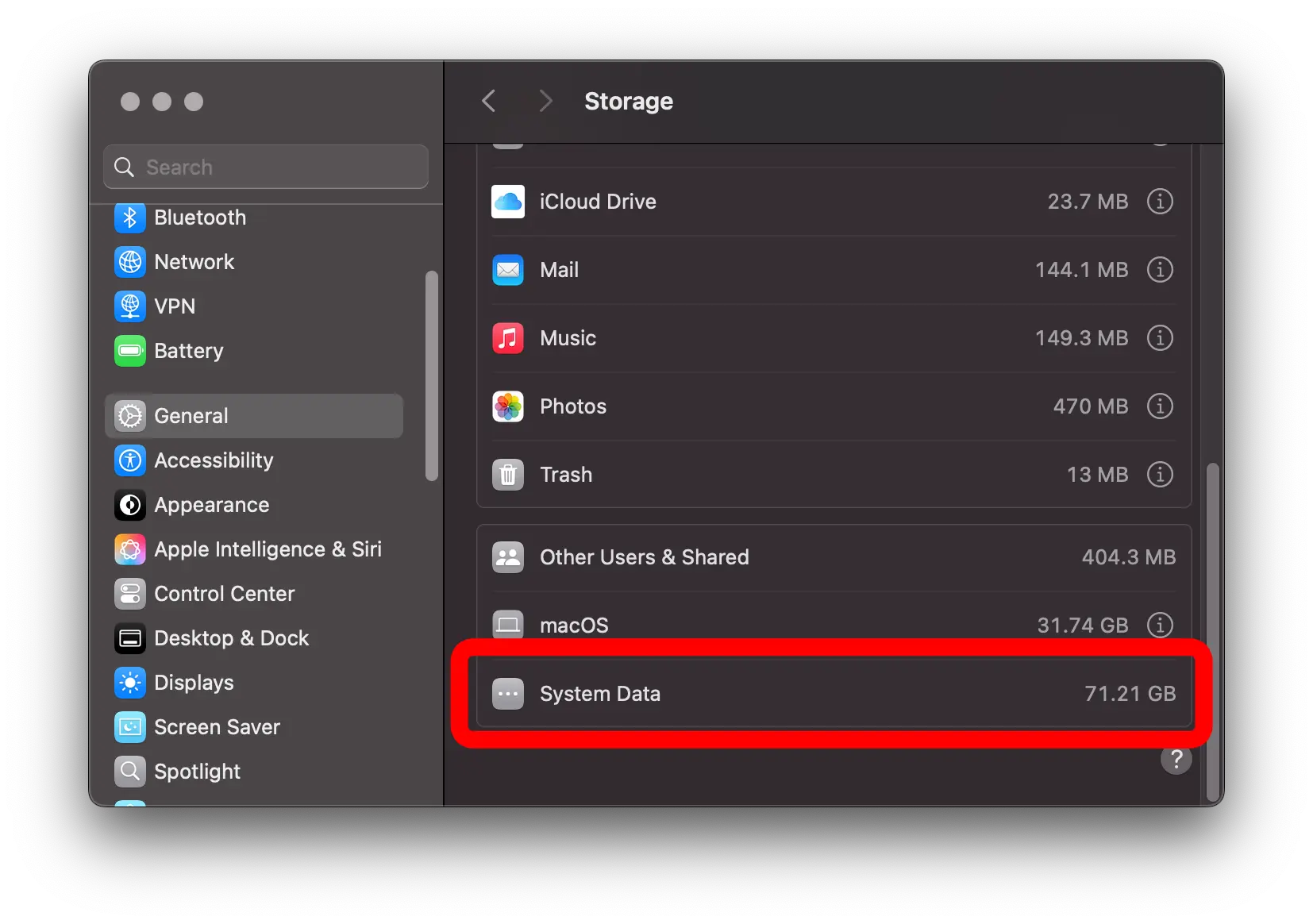Click the Spotlight magnifier icon
The image size is (1313, 924).
(130, 772)
